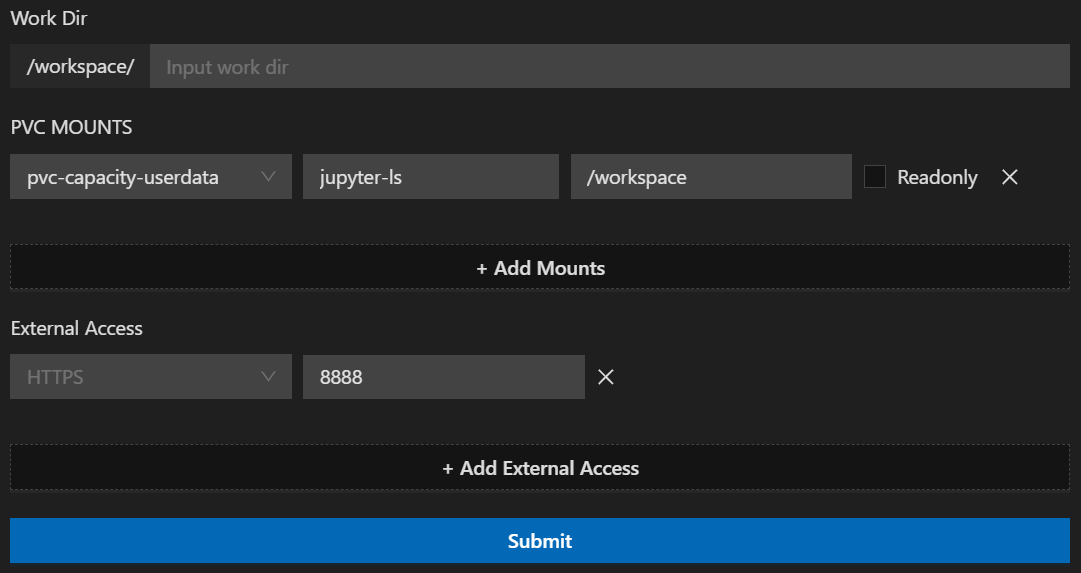Click the External Access heading
The image size is (1081, 573).
tap(77, 328)
